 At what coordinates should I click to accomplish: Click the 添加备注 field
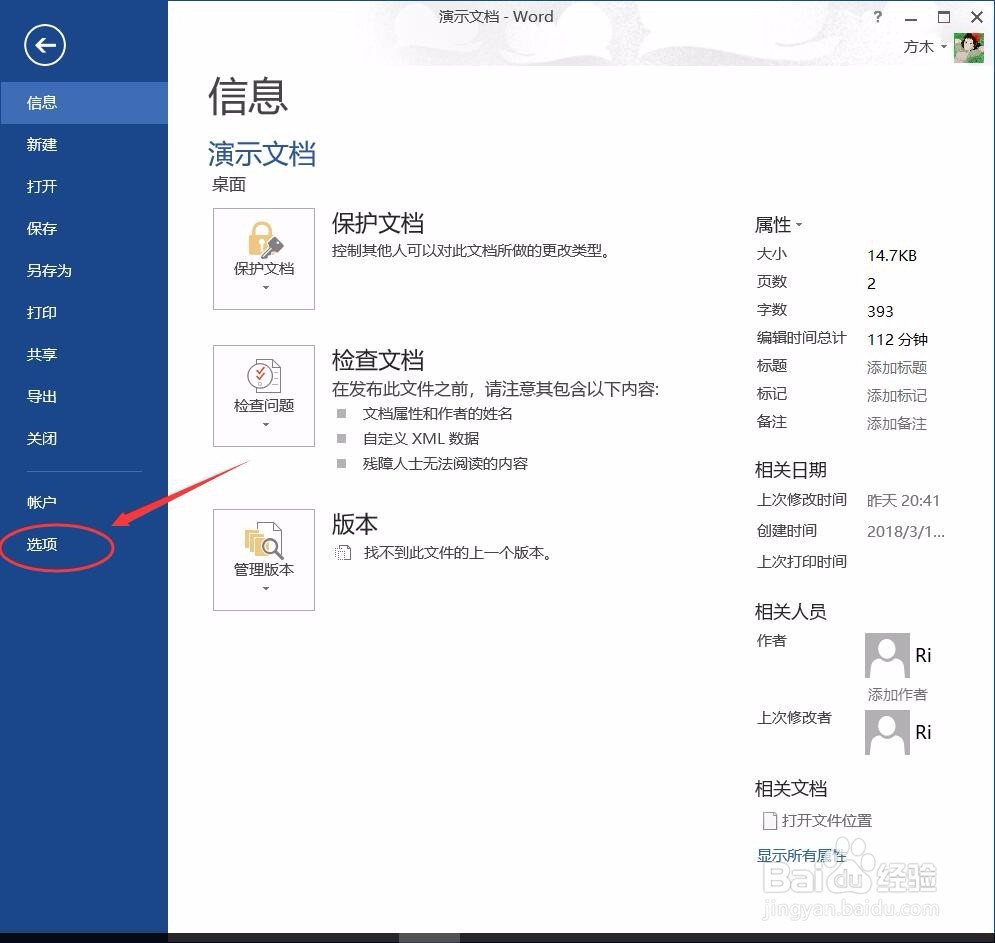897,423
